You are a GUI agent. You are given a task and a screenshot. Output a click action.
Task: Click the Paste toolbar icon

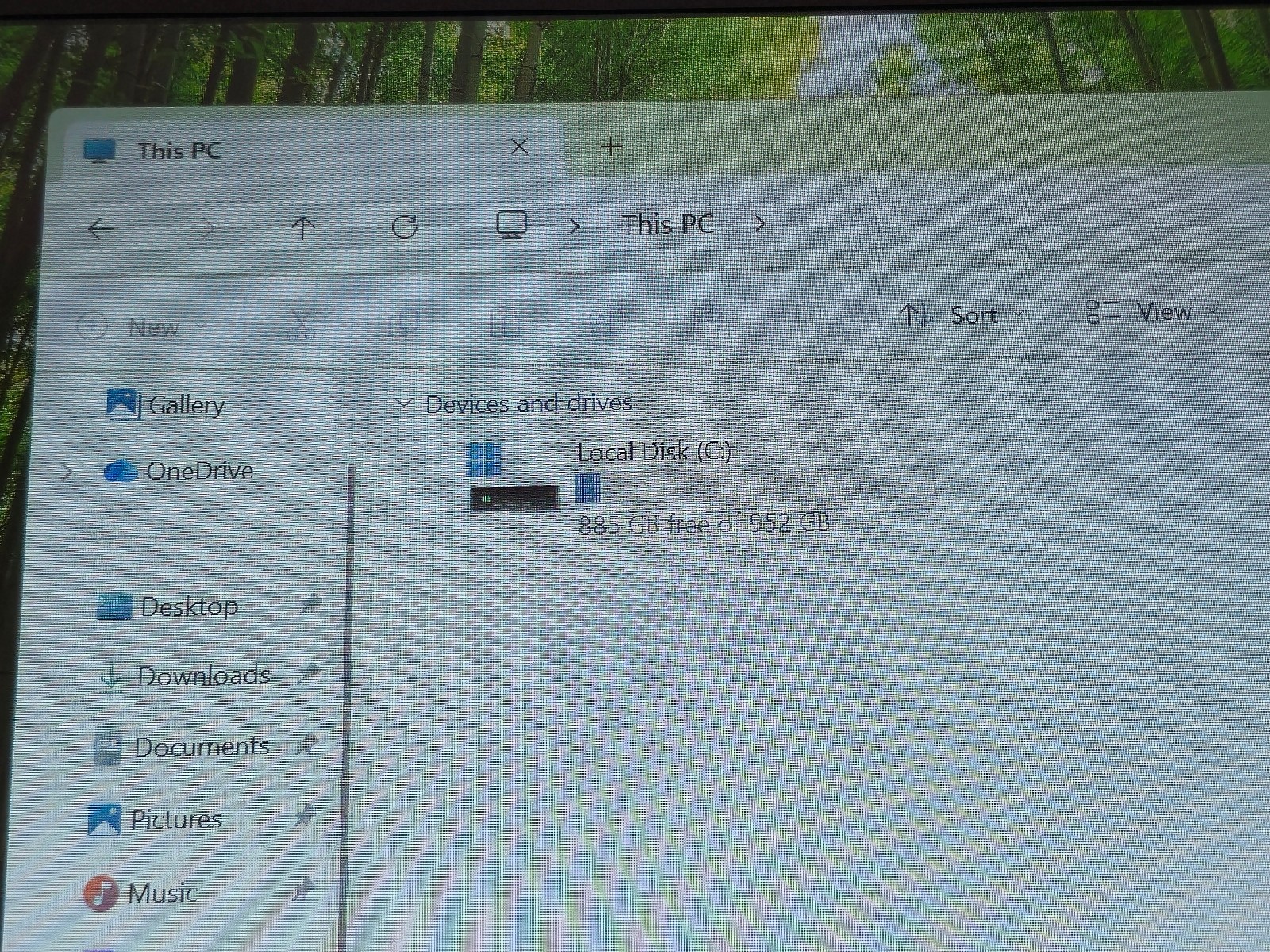(x=505, y=322)
